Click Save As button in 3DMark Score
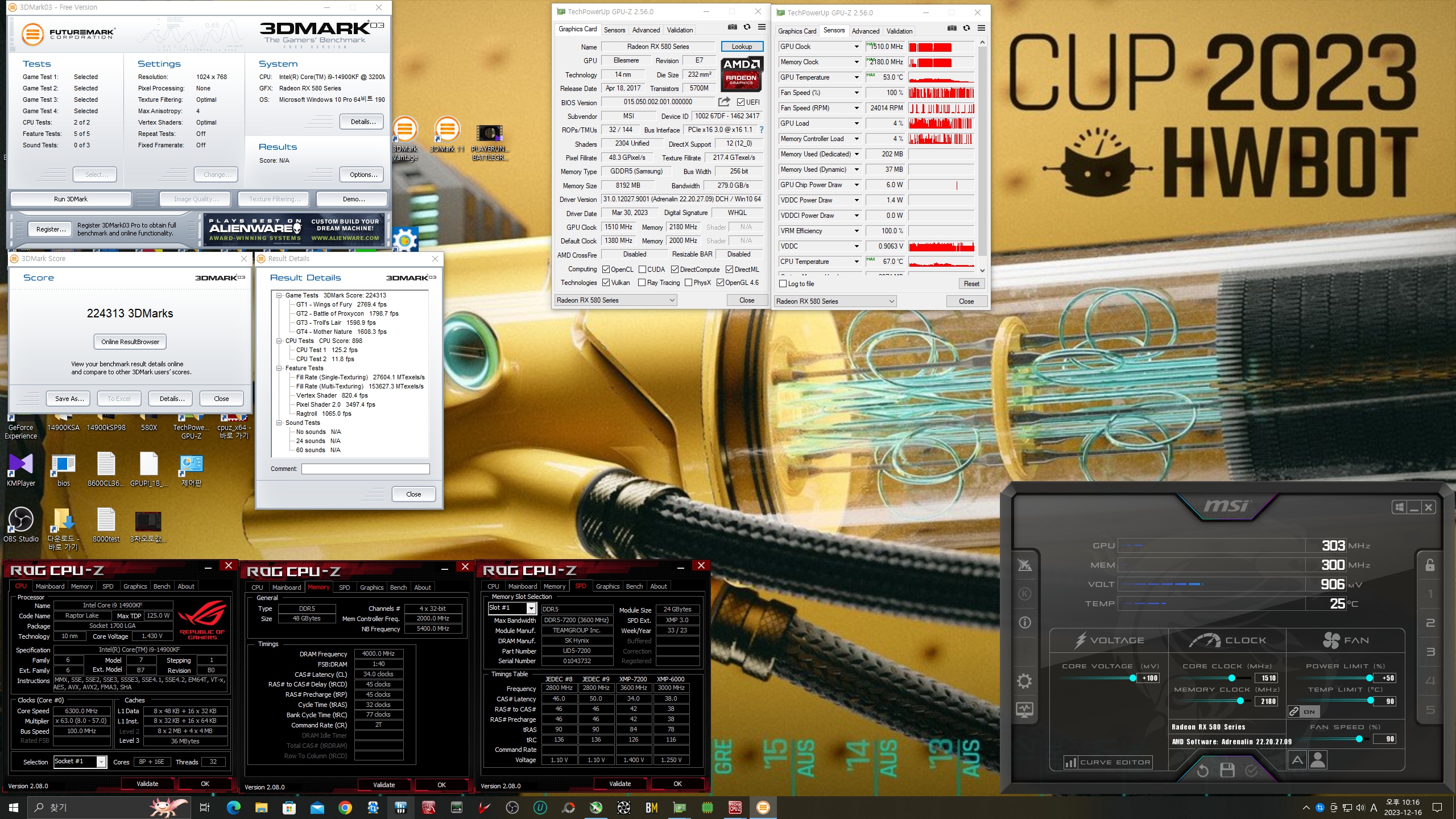This screenshot has height=819, width=1456. tap(69, 399)
